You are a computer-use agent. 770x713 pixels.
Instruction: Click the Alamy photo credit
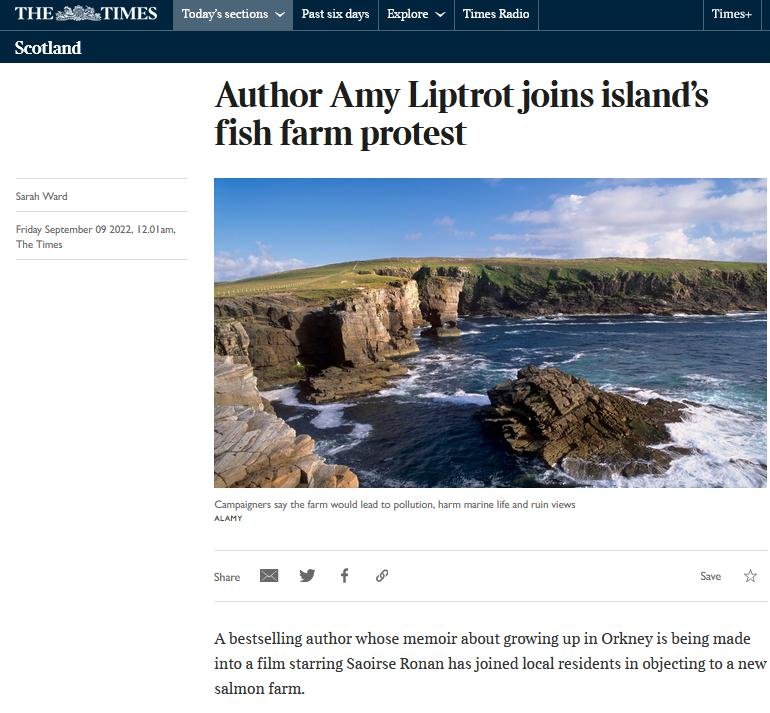coord(228,518)
